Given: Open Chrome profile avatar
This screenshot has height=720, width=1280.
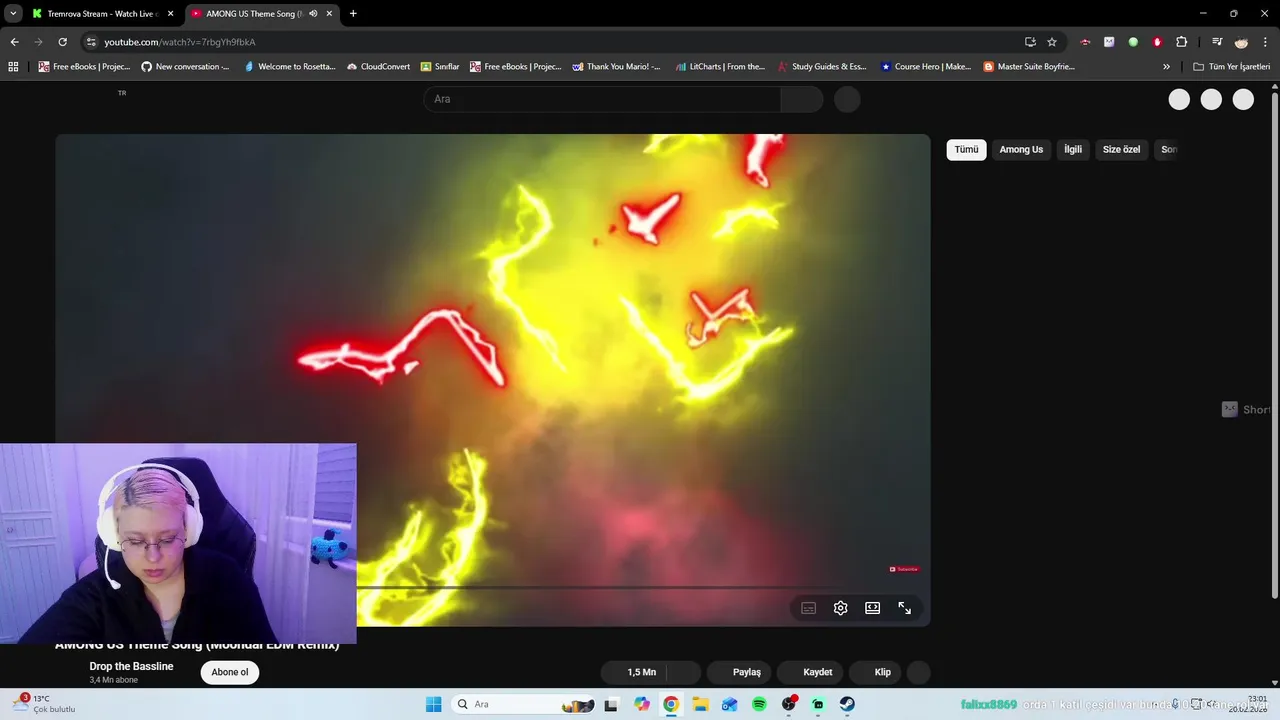Looking at the screenshot, I should pyautogui.click(x=1241, y=42).
